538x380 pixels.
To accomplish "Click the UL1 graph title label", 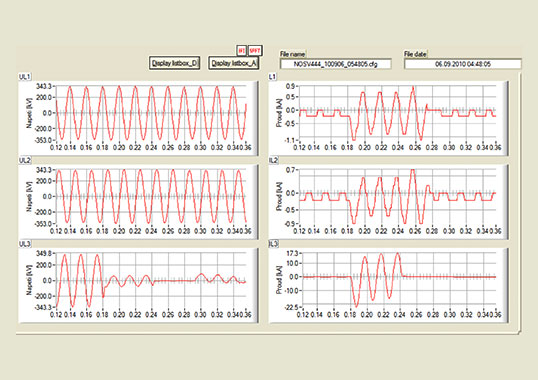I will point(24,77).
